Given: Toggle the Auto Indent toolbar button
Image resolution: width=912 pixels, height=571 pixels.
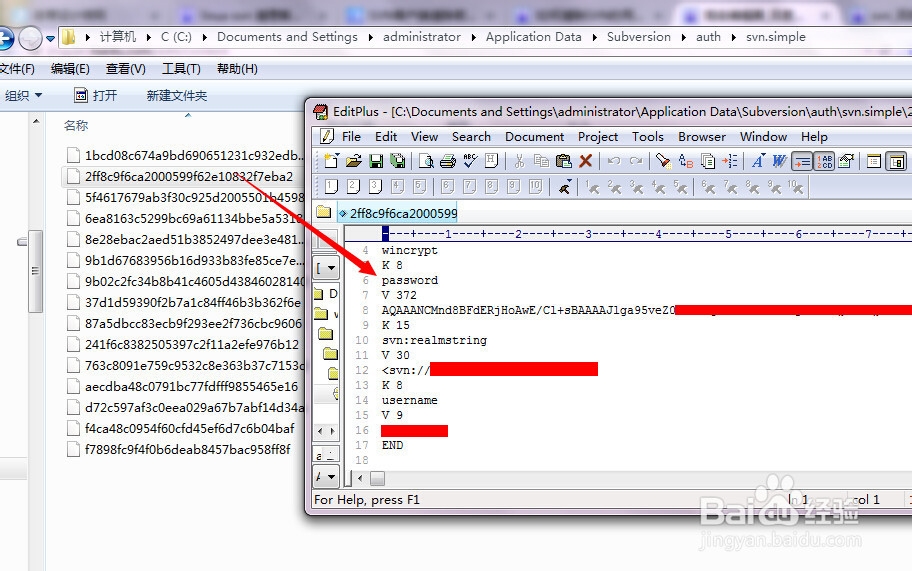Looking at the screenshot, I should [802, 160].
